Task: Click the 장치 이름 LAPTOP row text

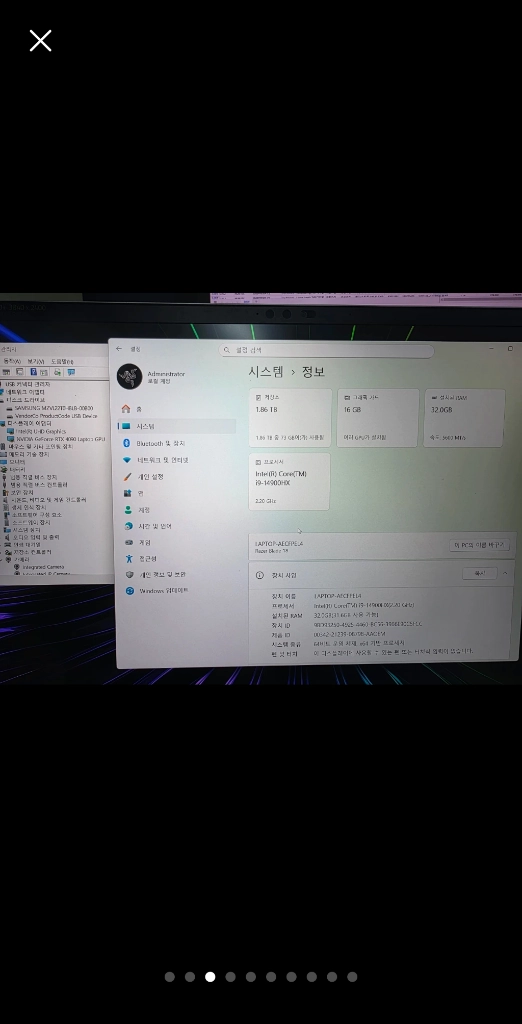Action: [337, 596]
